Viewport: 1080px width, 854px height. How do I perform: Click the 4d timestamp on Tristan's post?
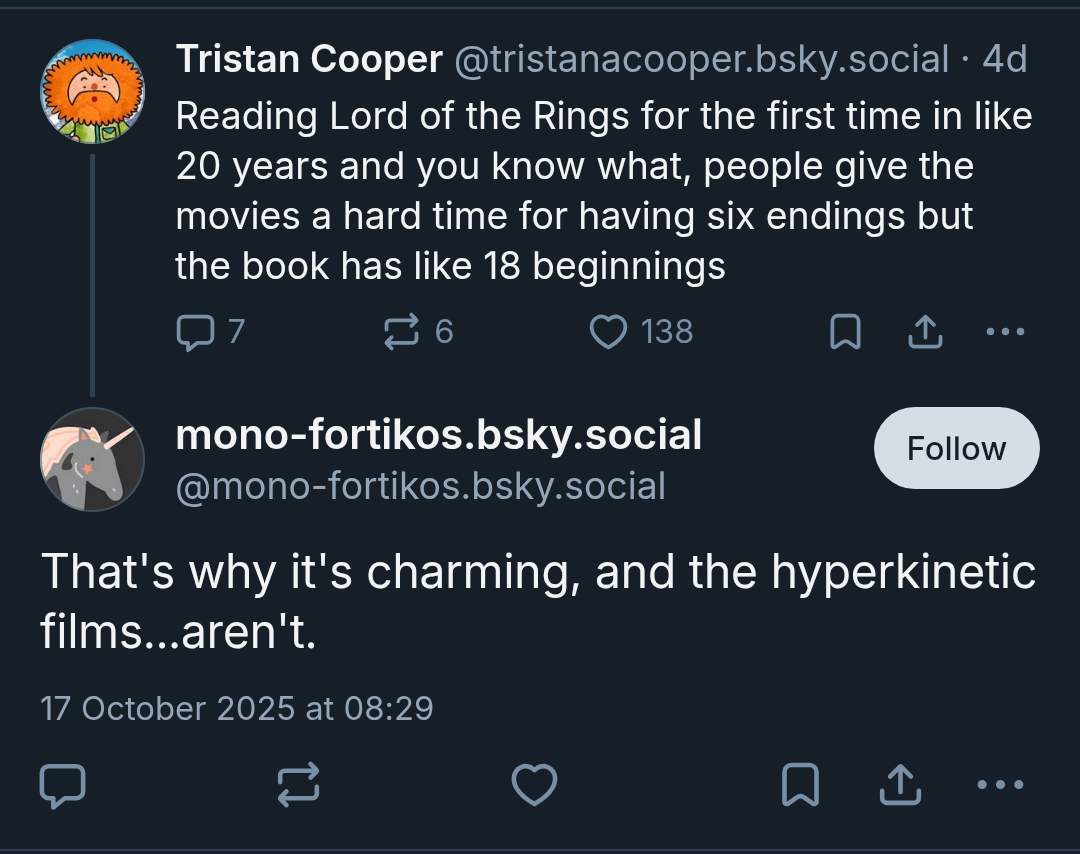pos(1004,59)
